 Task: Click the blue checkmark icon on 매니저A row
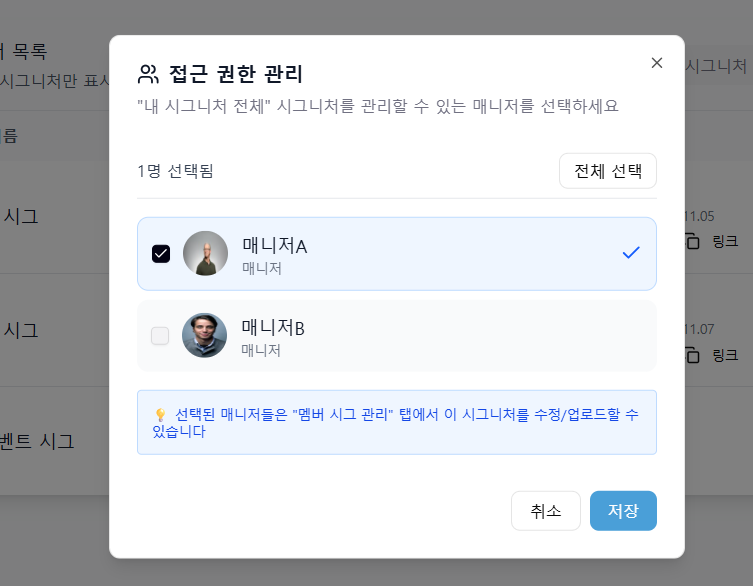[x=630, y=253]
